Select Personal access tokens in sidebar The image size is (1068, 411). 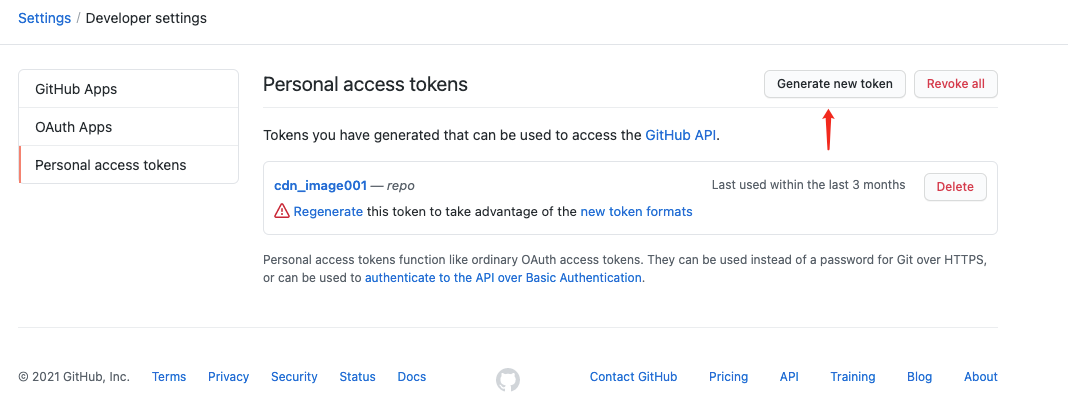[x=129, y=165]
